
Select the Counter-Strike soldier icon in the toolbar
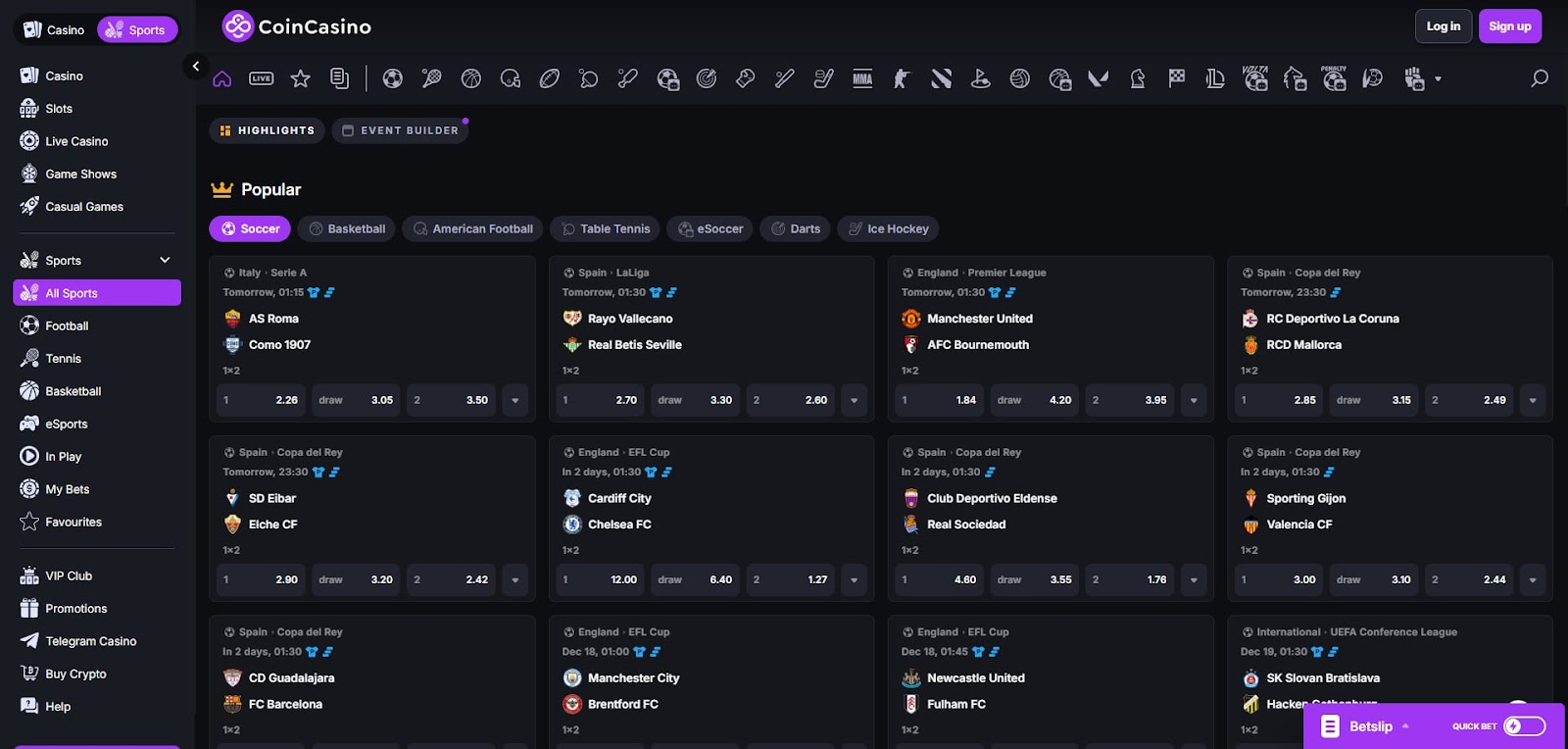pyautogui.click(x=902, y=78)
